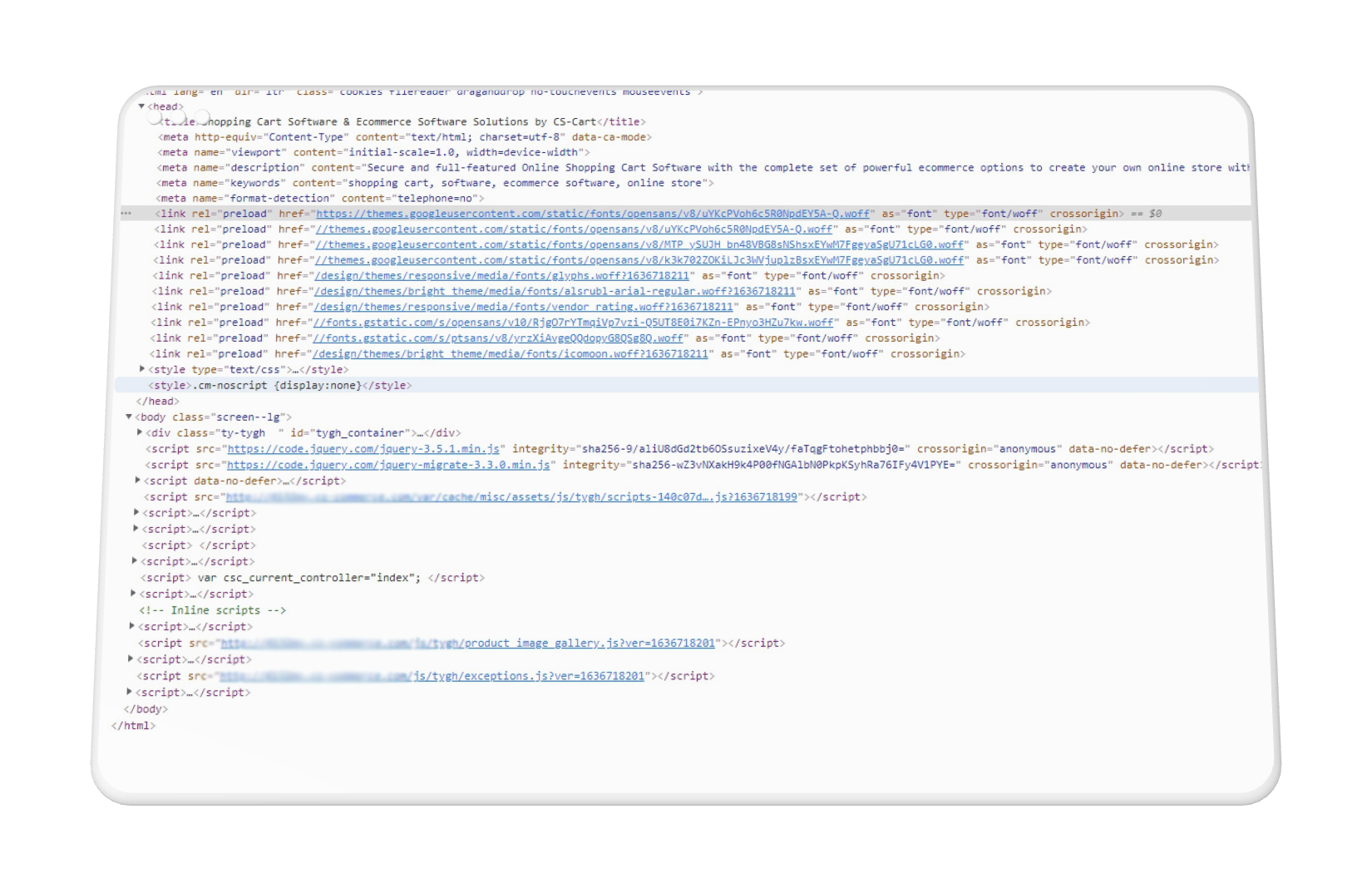Open the fonts.gstatic.com ptsans v8 link

(x=497, y=338)
